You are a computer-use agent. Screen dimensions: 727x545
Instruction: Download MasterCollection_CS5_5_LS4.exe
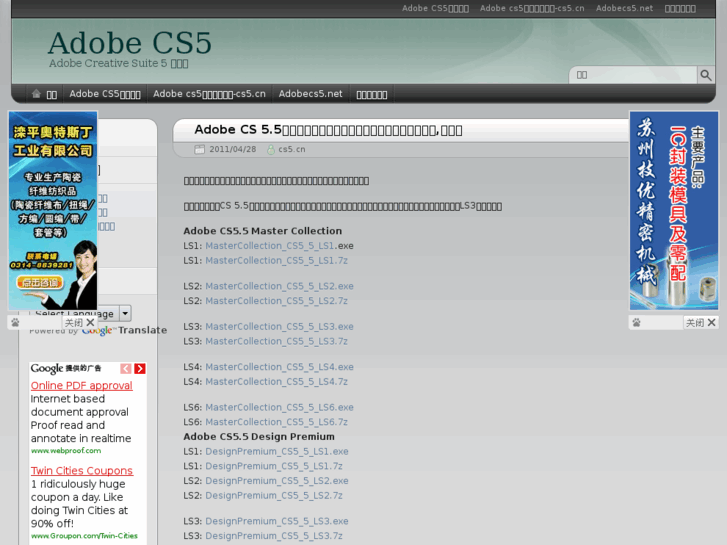coord(279,367)
